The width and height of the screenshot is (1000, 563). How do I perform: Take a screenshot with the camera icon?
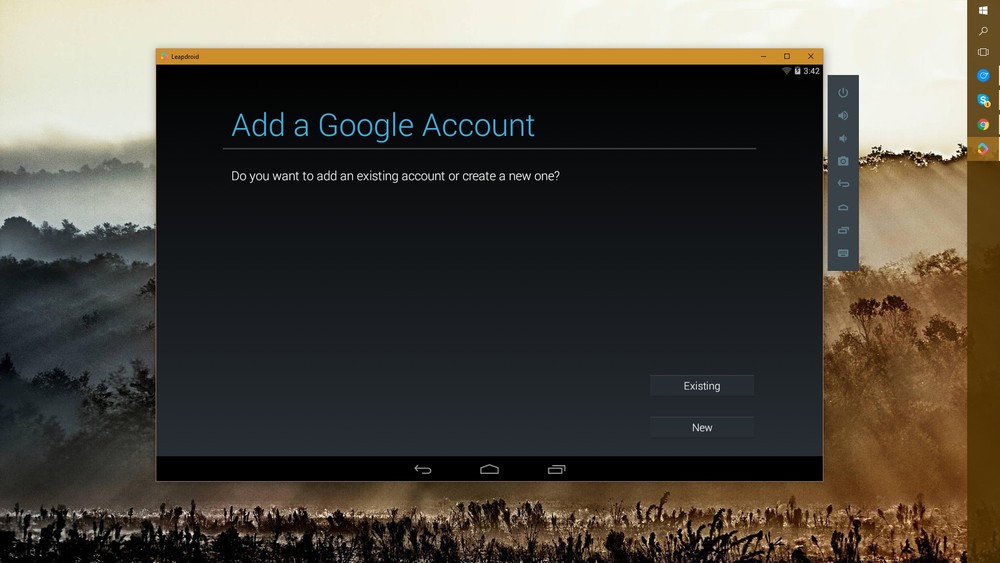[x=843, y=161]
